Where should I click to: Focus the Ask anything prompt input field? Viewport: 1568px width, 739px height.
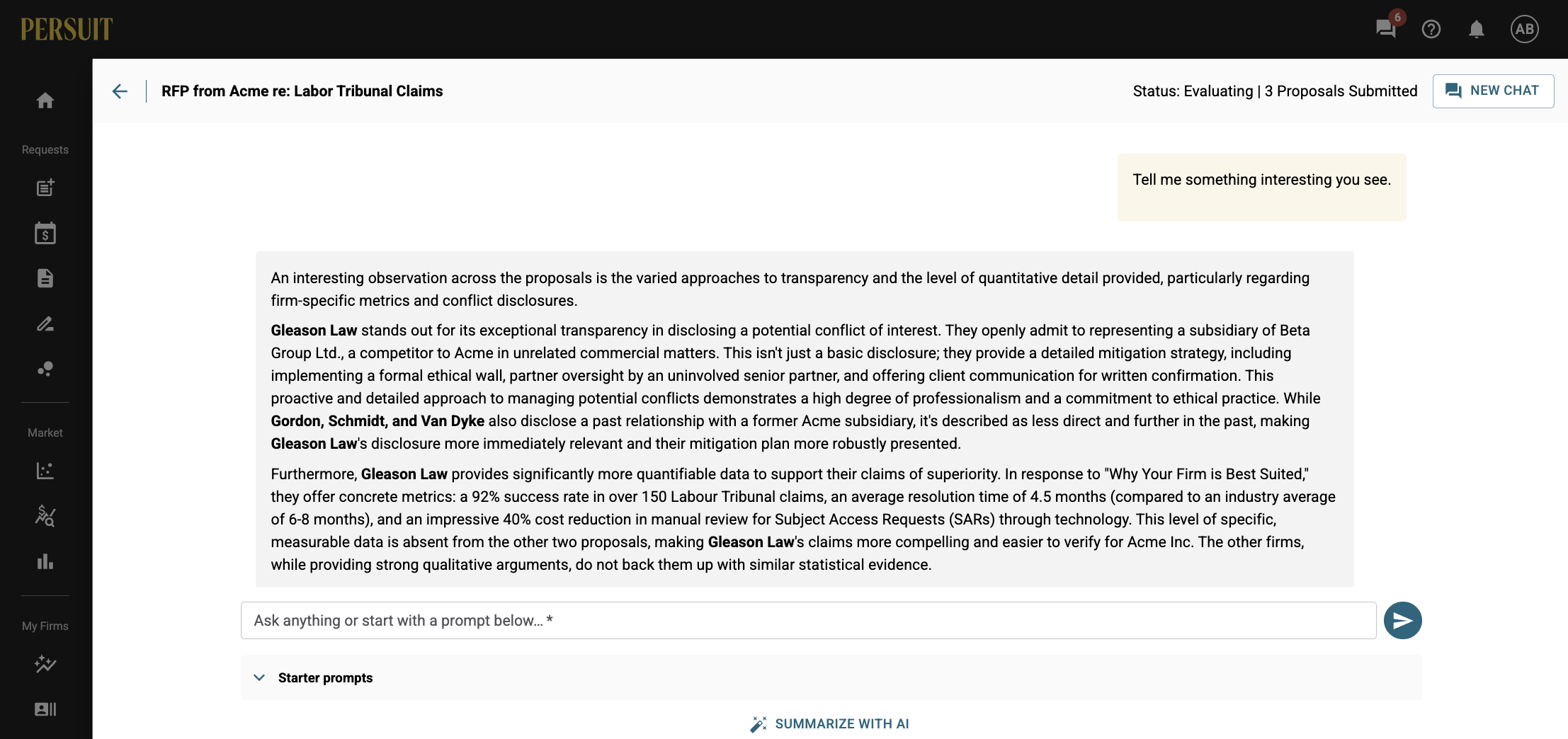click(x=808, y=621)
